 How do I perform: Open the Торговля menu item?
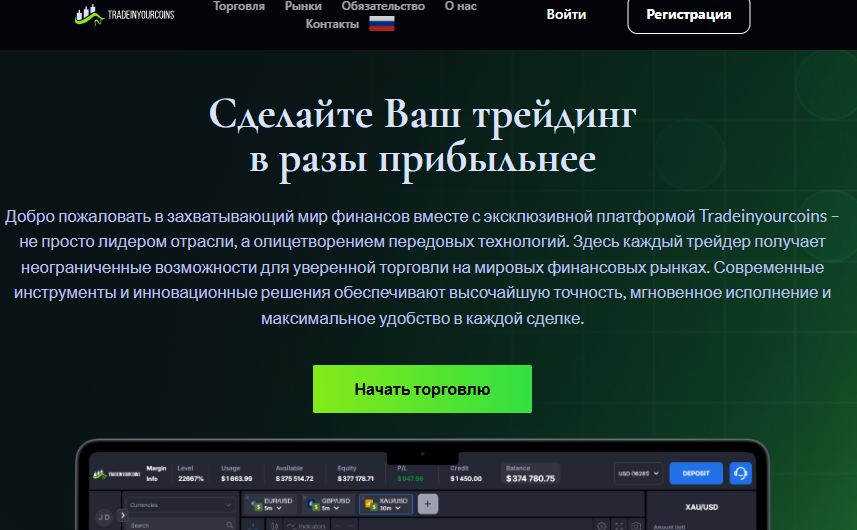coord(239,6)
